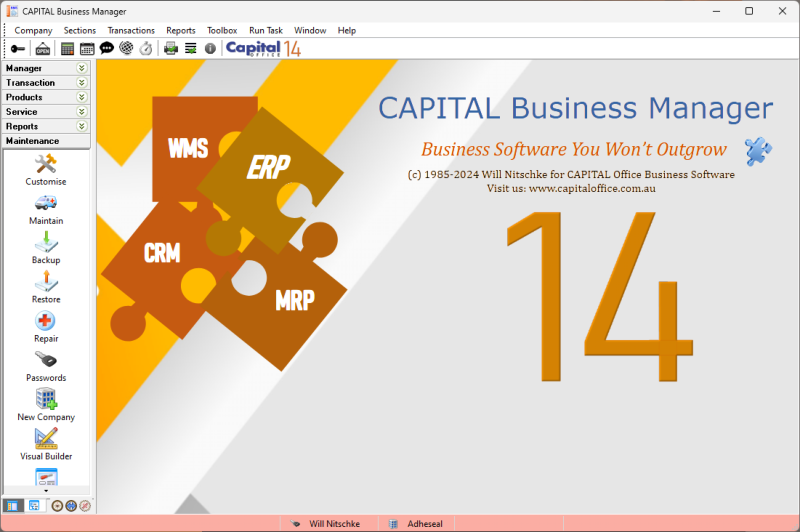Click the OPEN sign toolbar icon
Viewport: 800px width, 532px height.
[x=43, y=49]
